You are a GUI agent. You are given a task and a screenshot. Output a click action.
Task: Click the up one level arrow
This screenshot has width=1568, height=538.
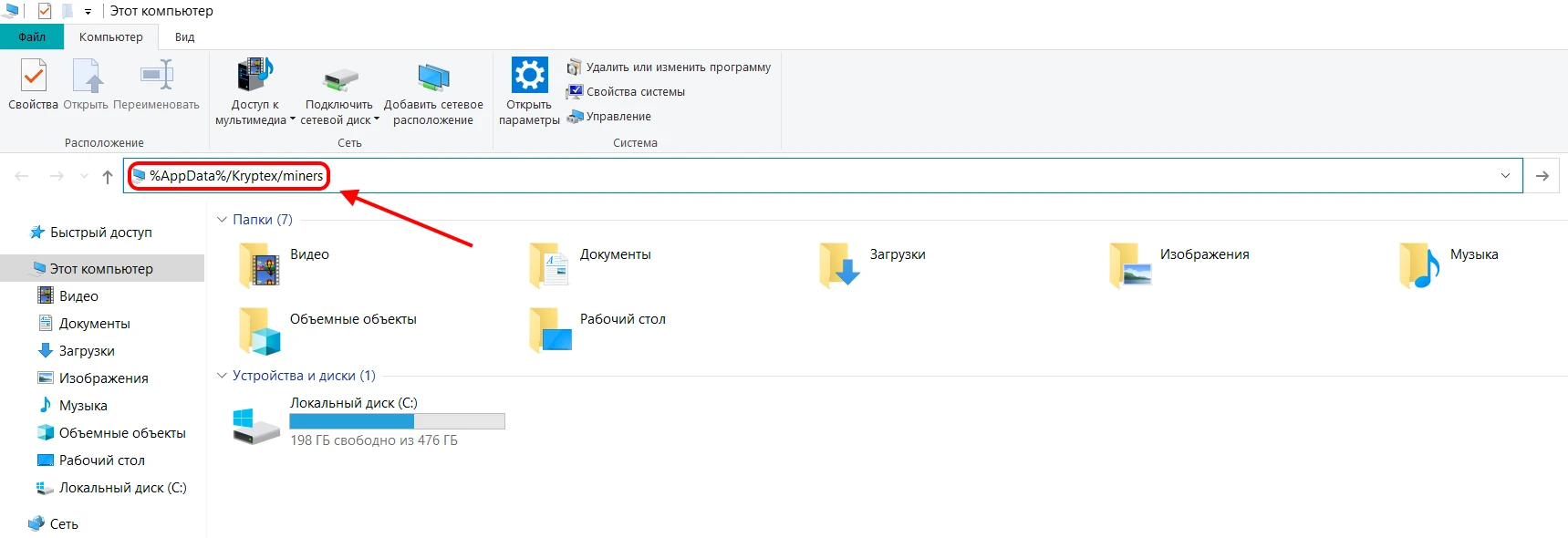coord(108,176)
